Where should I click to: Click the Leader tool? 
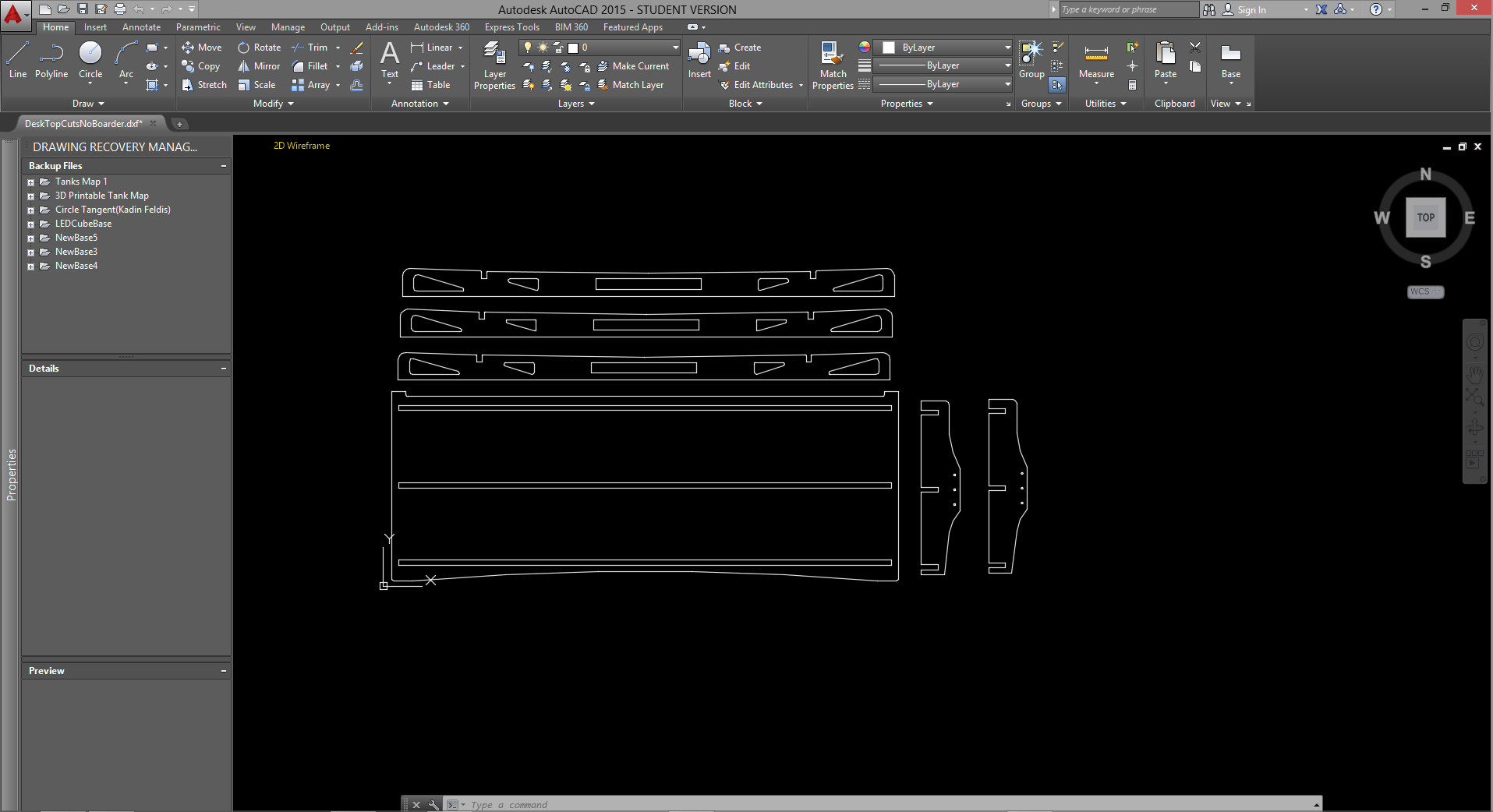[433, 66]
